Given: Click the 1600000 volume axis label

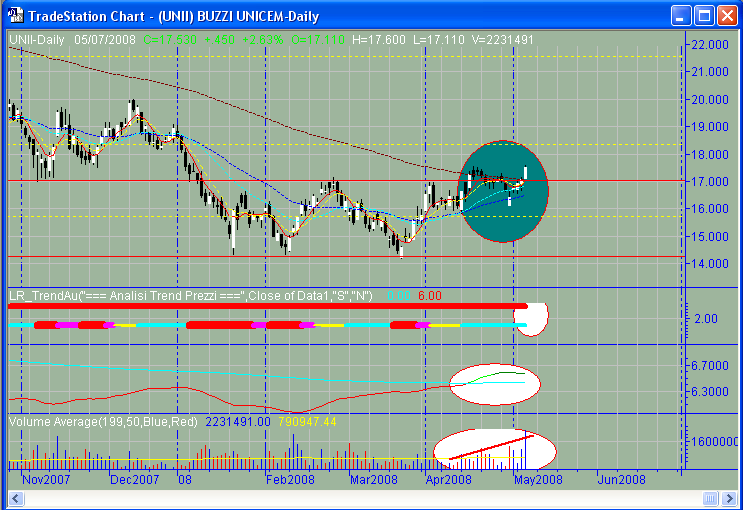Looking at the screenshot, I should 714,441.
